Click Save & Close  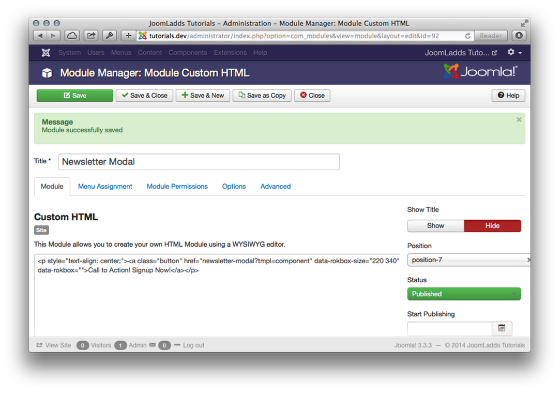tap(144, 95)
